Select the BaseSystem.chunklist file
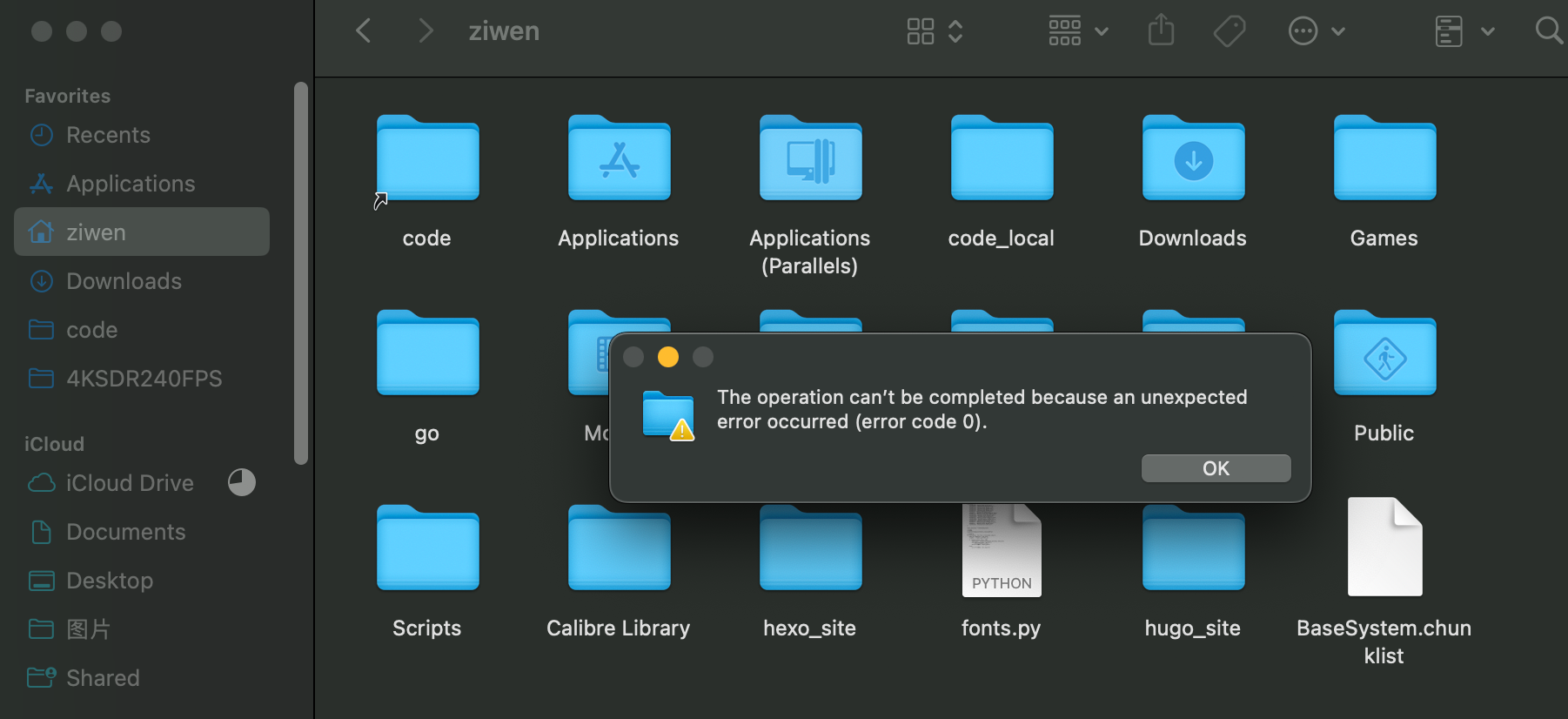 point(1384,548)
